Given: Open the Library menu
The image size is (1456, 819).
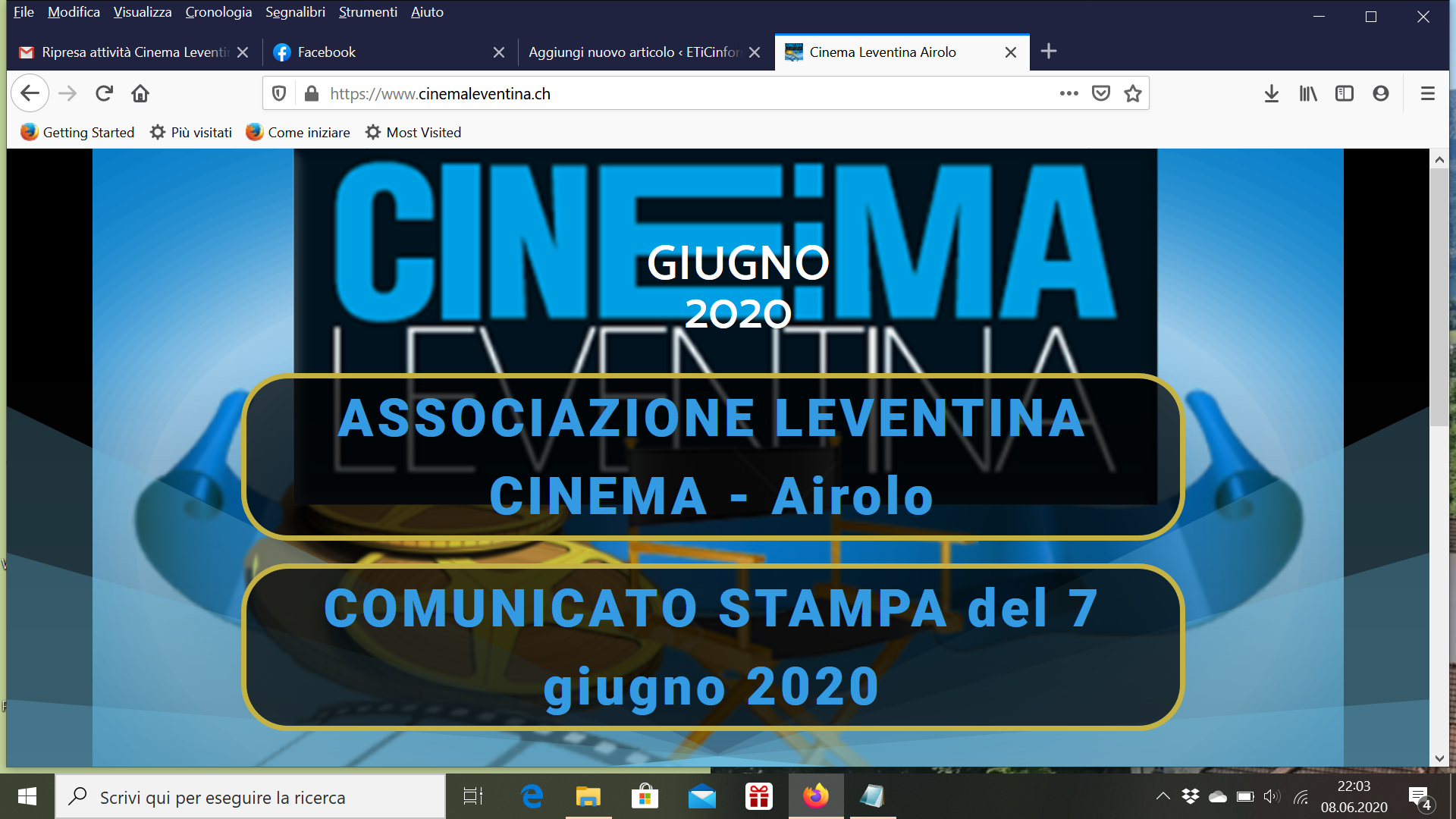Looking at the screenshot, I should [1308, 93].
